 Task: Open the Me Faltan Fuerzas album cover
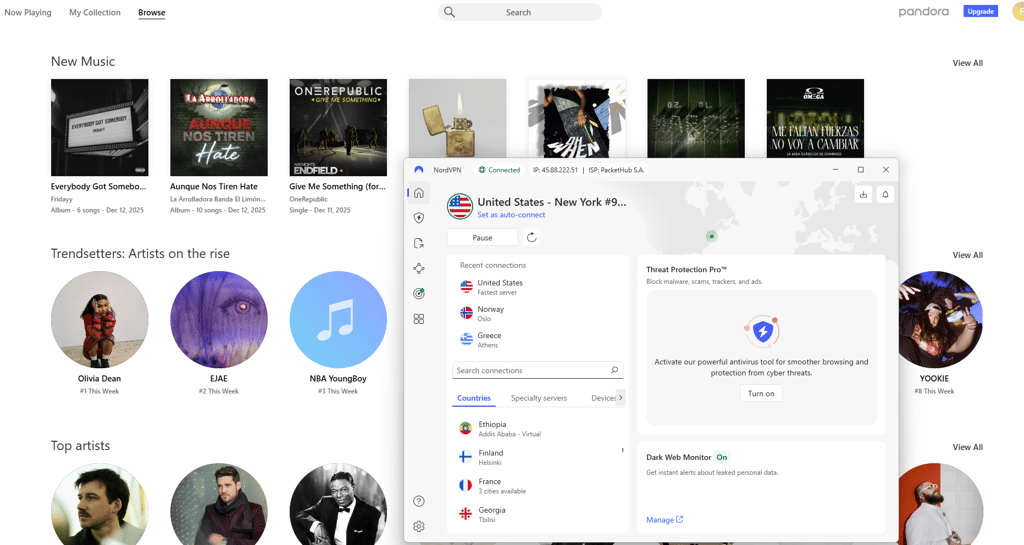point(815,118)
